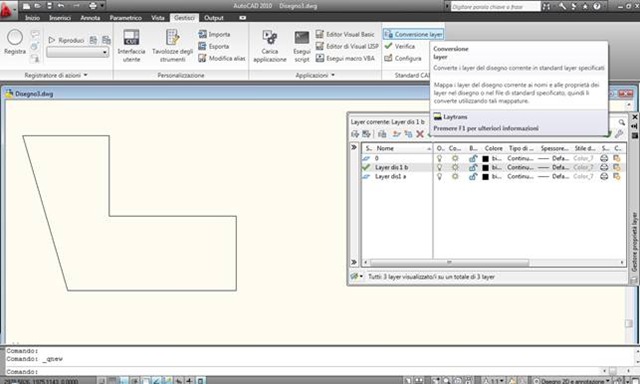This screenshot has width=640, height=384.
Task: Toggle the padlock for Layer dis 1 b
Action: [x=473, y=167]
